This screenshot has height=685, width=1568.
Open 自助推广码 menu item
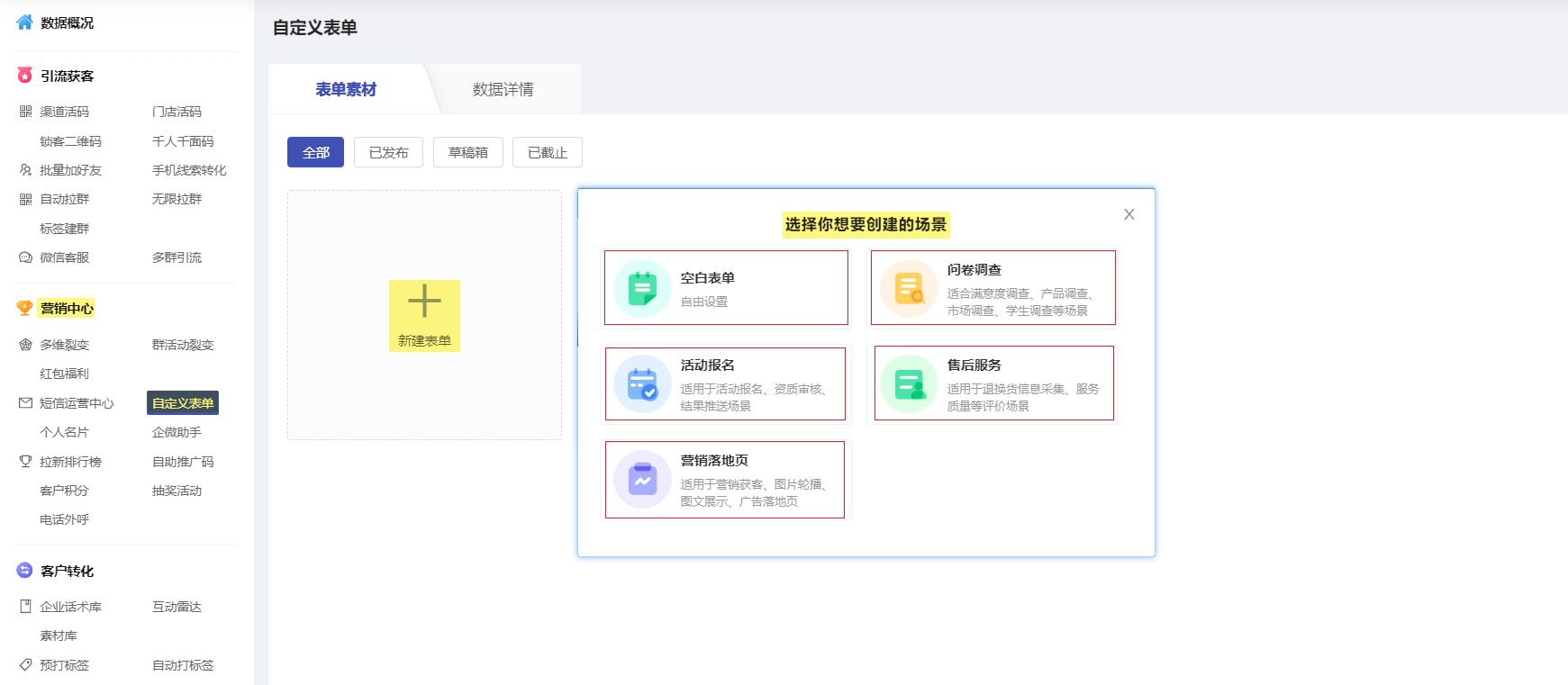(183, 462)
